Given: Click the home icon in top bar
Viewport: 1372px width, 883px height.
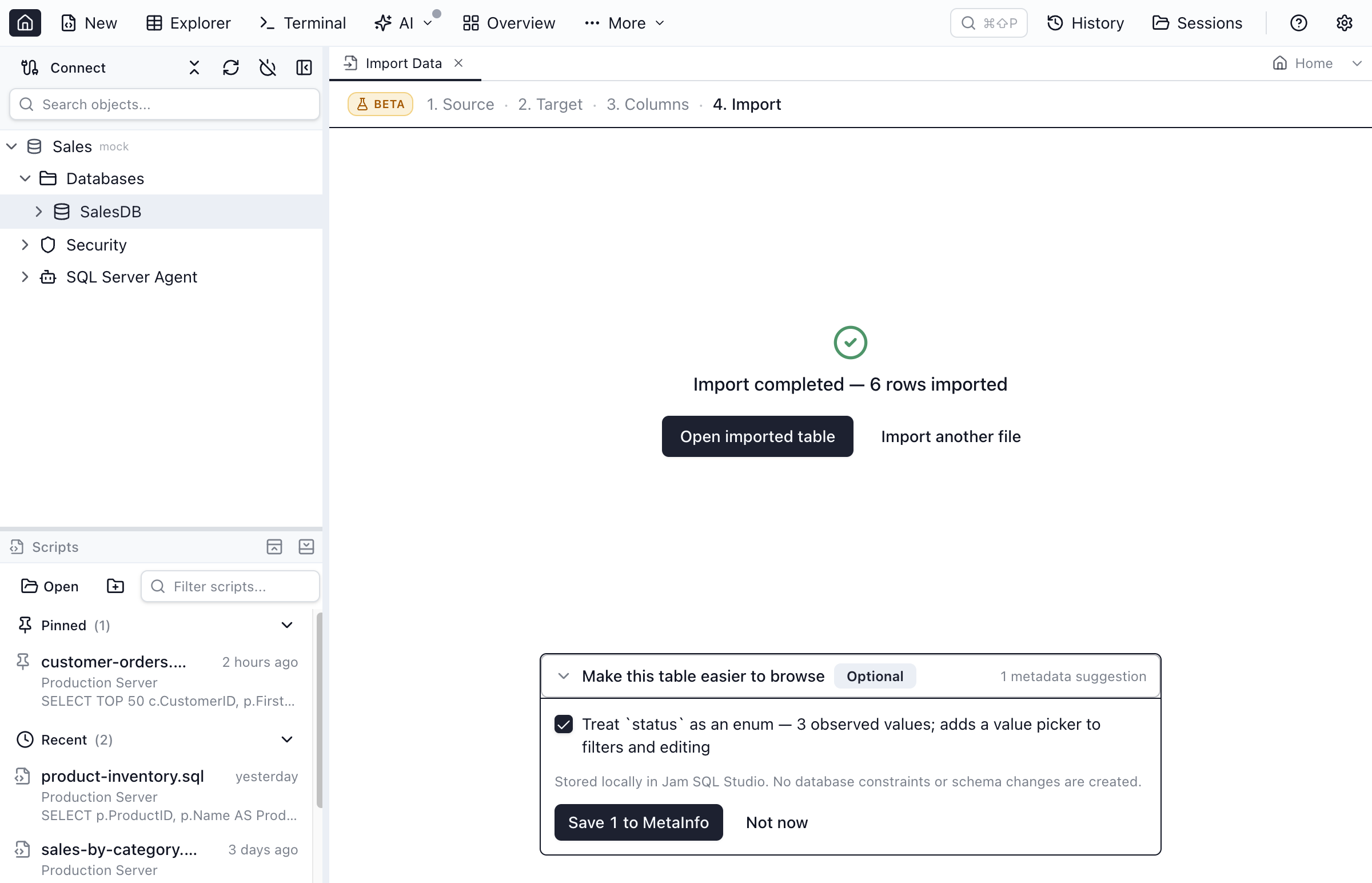Looking at the screenshot, I should pyautogui.click(x=25, y=23).
